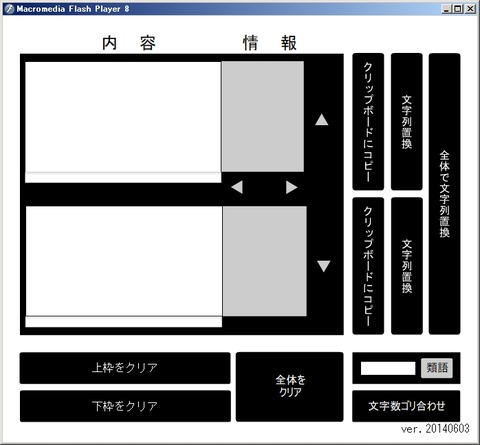Image resolution: width=480 pixels, height=445 pixels.
Task: Click the thin field under the lower text area
Action: (x=124, y=322)
